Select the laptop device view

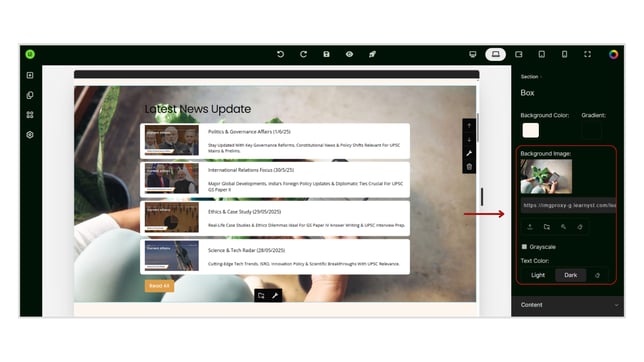pos(496,54)
